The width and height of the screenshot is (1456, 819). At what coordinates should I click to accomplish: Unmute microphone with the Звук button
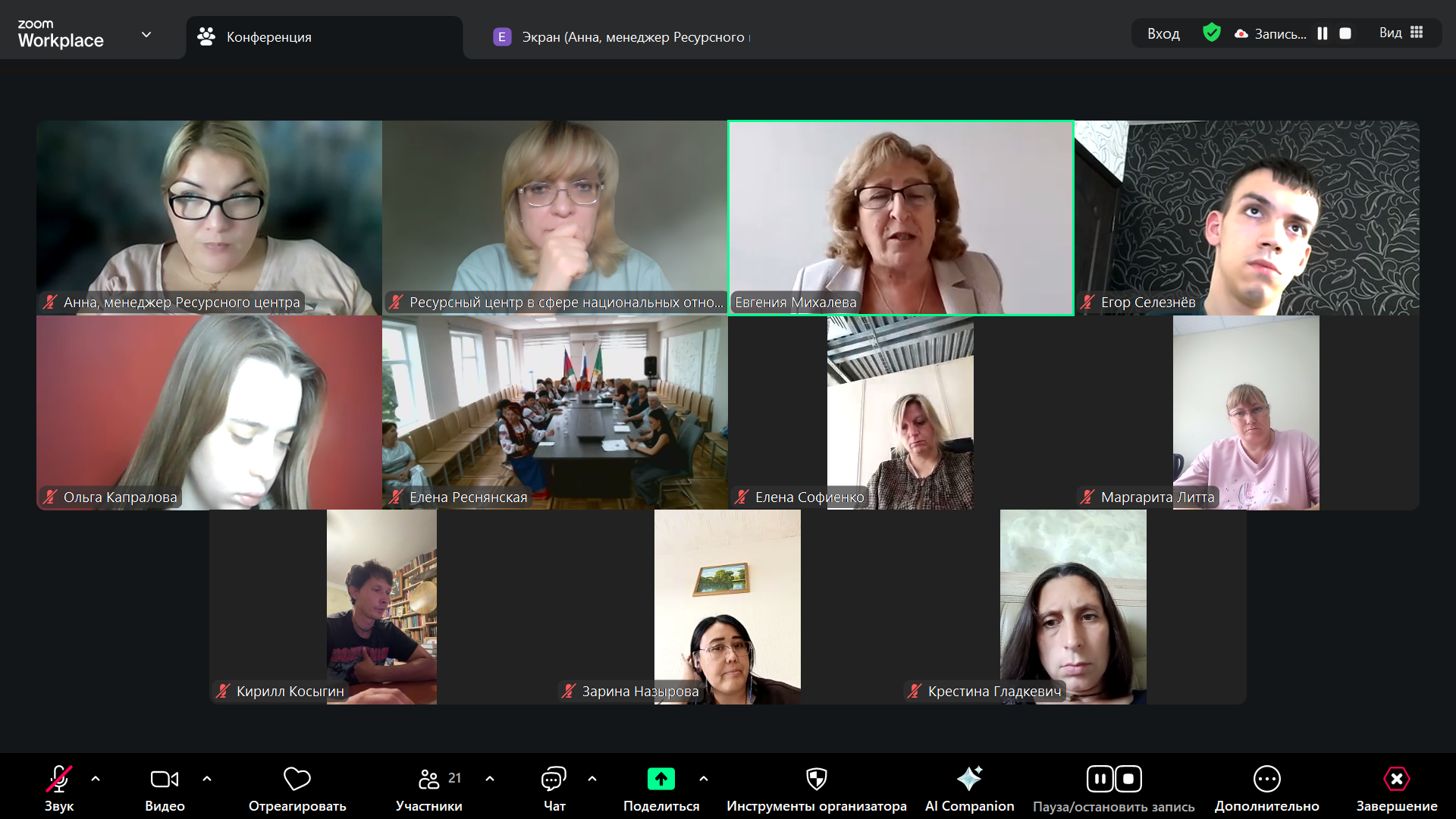59,789
